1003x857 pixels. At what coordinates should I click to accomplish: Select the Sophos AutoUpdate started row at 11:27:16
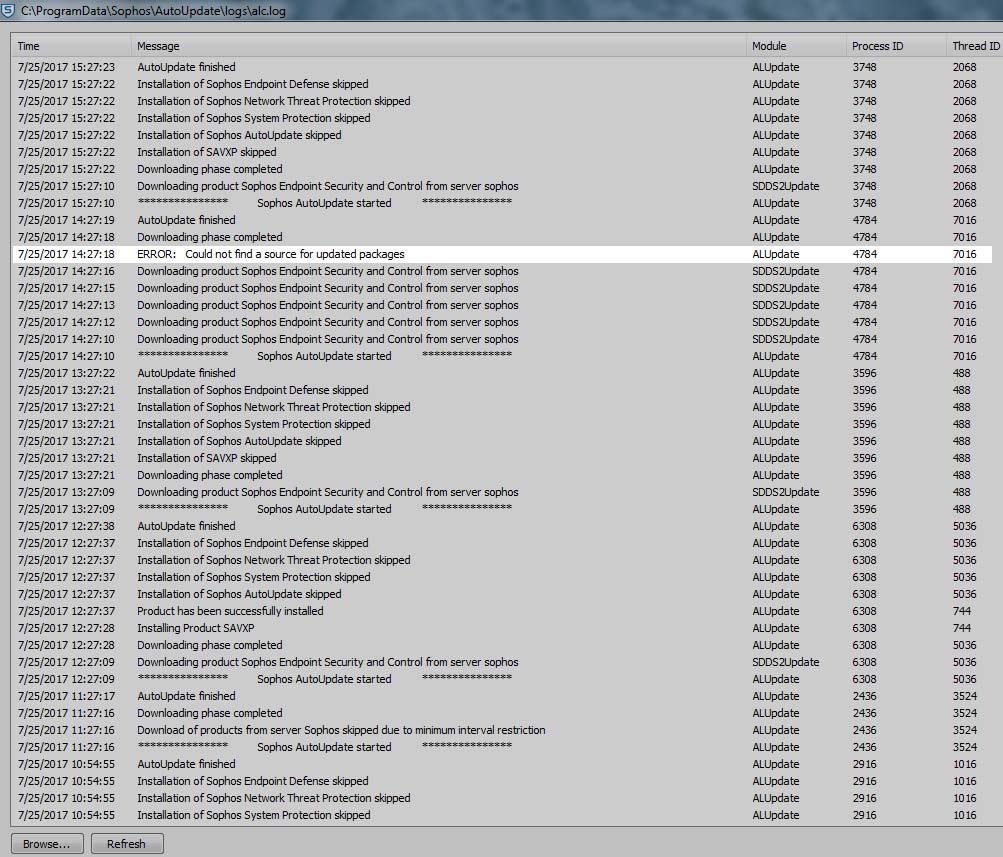(x=502, y=747)
